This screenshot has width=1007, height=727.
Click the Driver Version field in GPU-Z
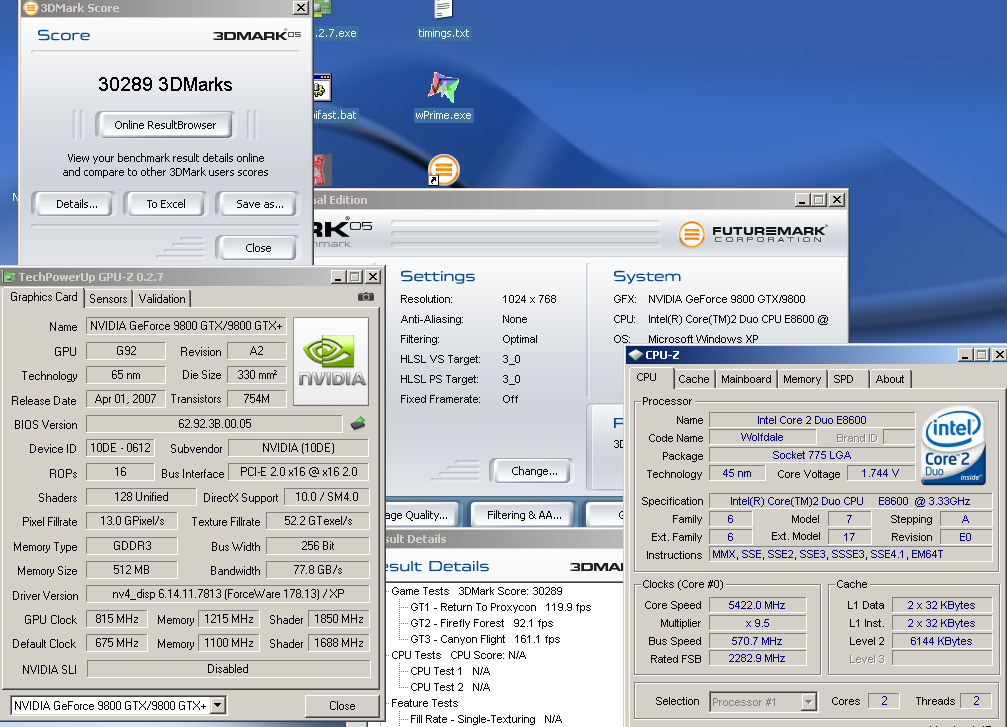(x=228, y=595)
